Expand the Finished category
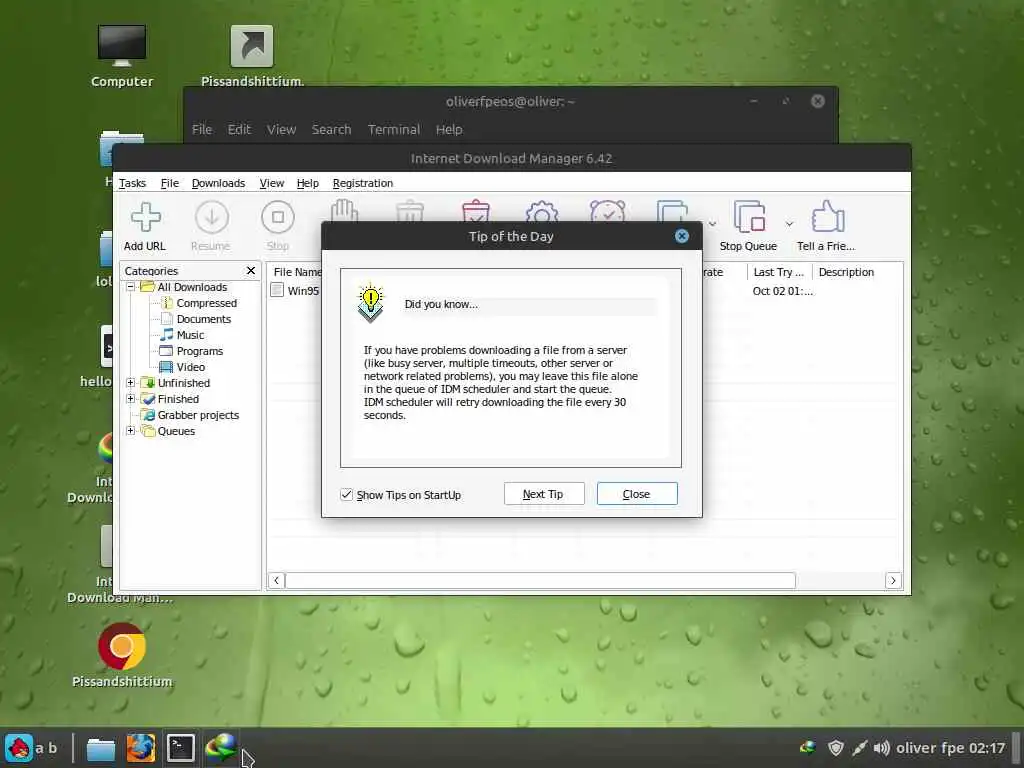 click(131, 398)
